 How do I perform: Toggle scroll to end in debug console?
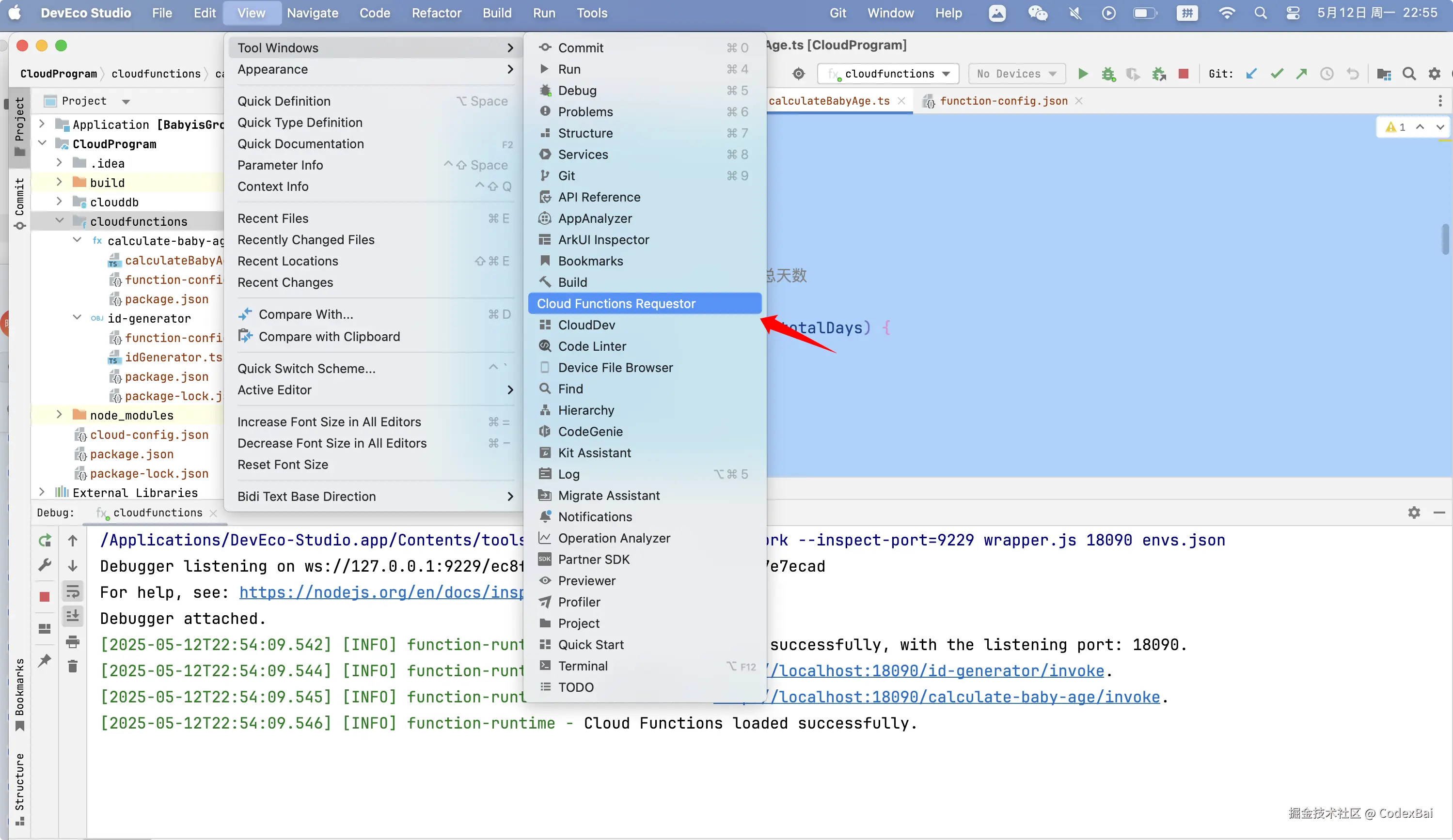point(73,616)
